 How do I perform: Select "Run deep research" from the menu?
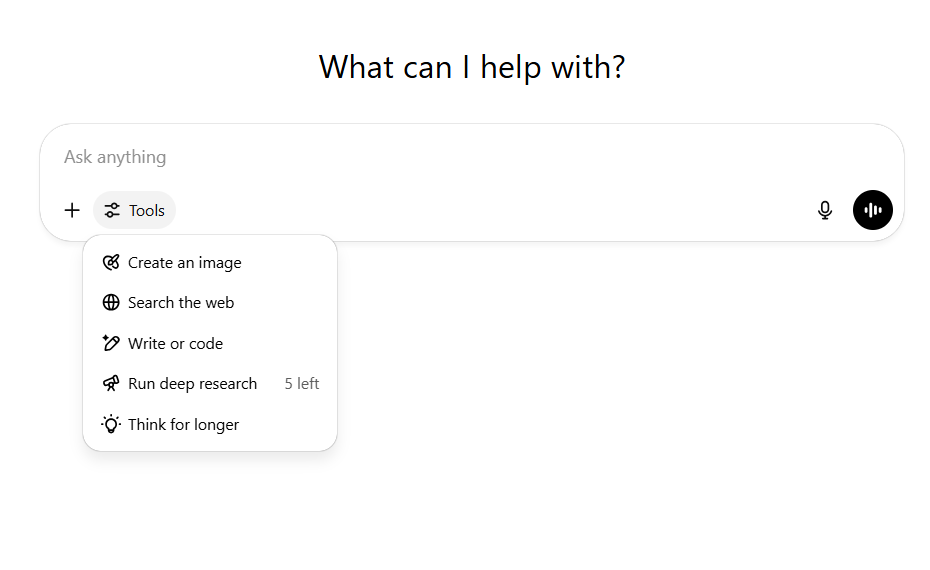[x=193, y=384]
